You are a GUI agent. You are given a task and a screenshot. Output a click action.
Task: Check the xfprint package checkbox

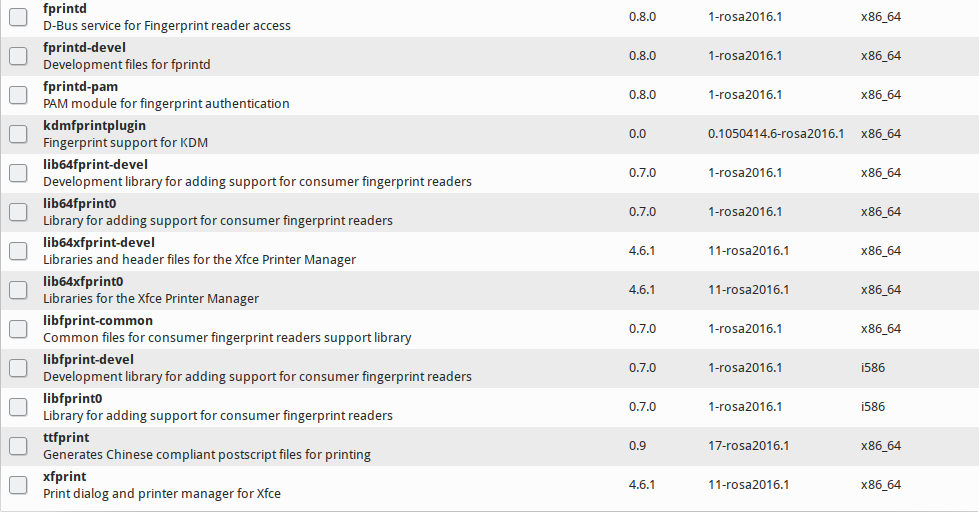[x=18, y=485]
